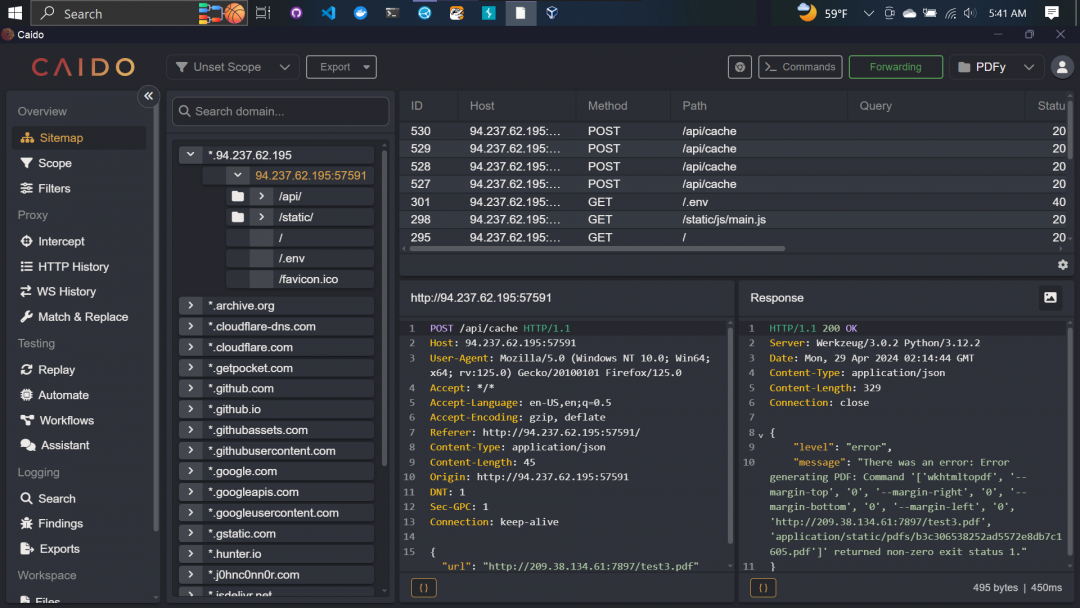Click the /api/ folder icon
1080x608 pixels.
[238, 196]
